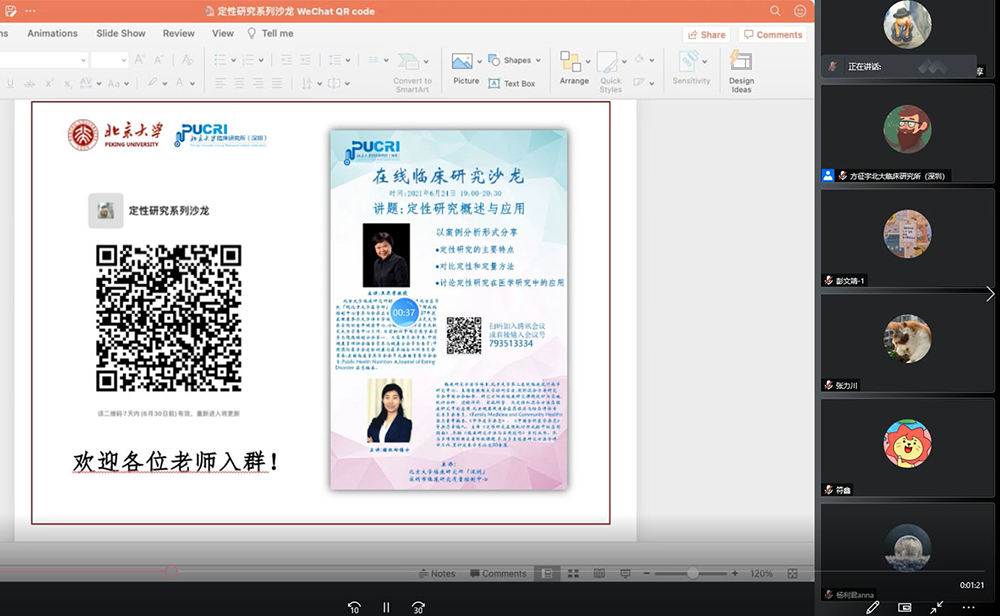
Task: Increase font size with larger A icon
Action: click(x=139, y=60)
